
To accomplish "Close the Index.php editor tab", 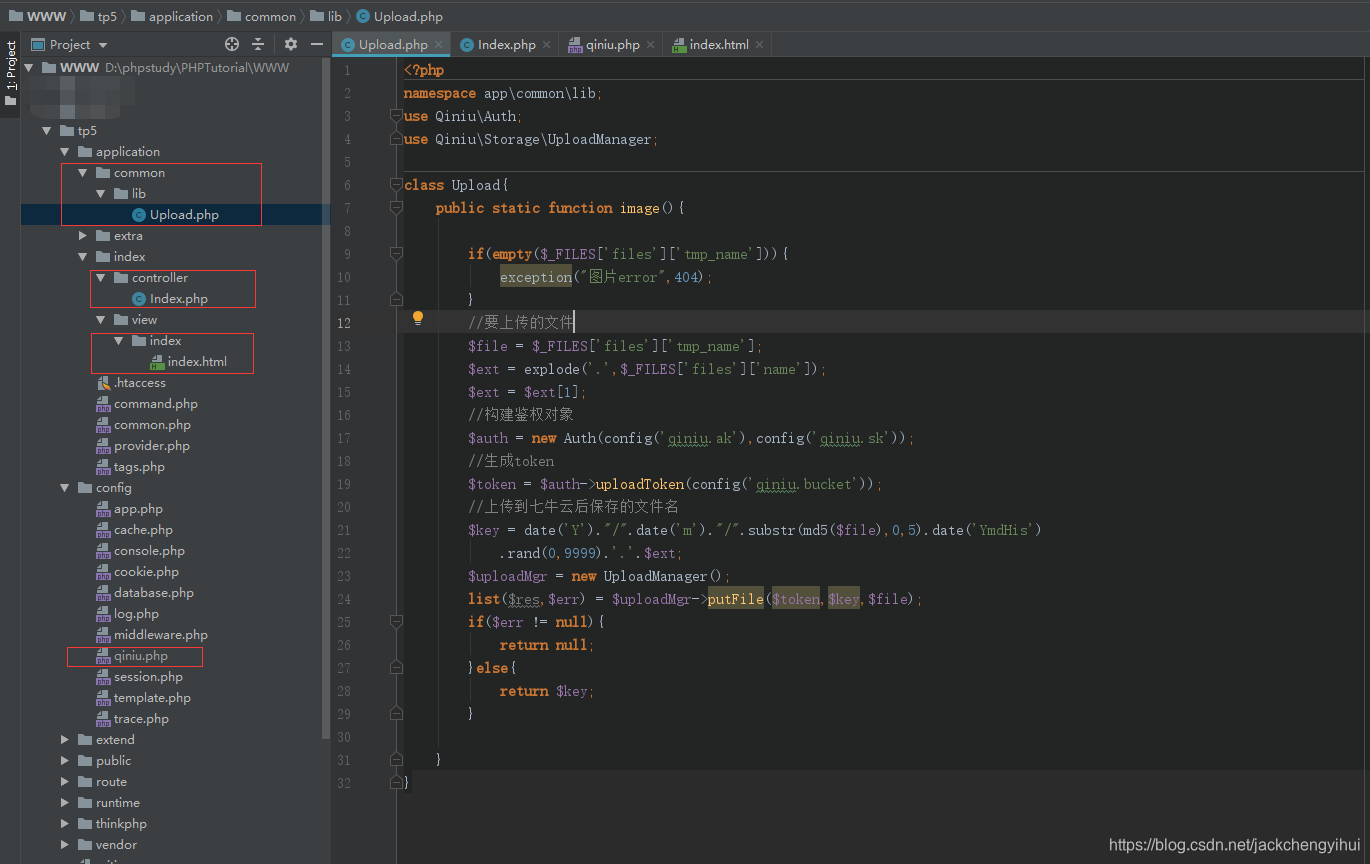I will tap(547, 45).
